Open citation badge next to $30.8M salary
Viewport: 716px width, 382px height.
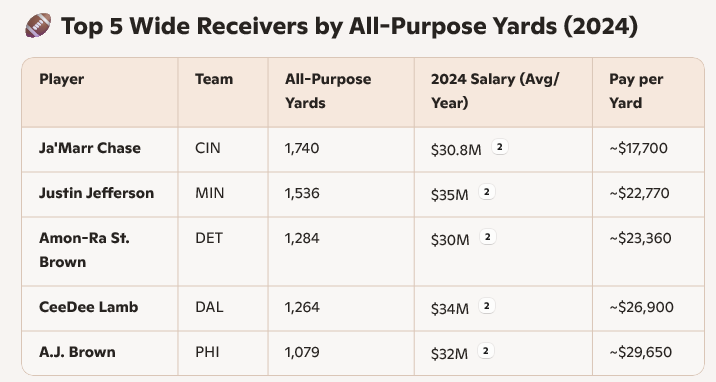(500, 147)
